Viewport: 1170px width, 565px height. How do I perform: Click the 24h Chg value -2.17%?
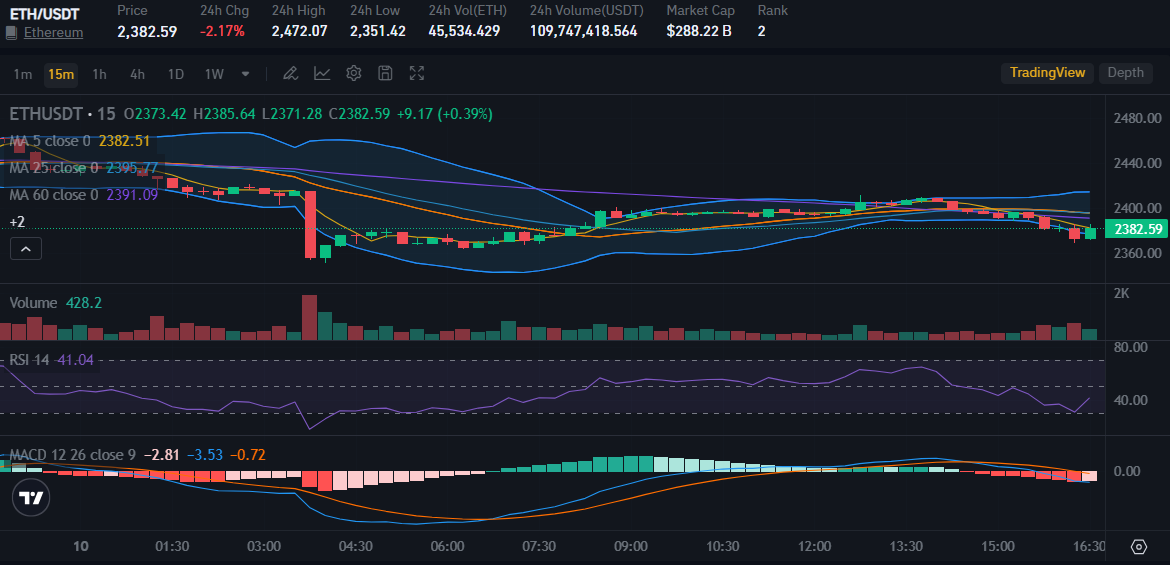click(x=222, y=31)
